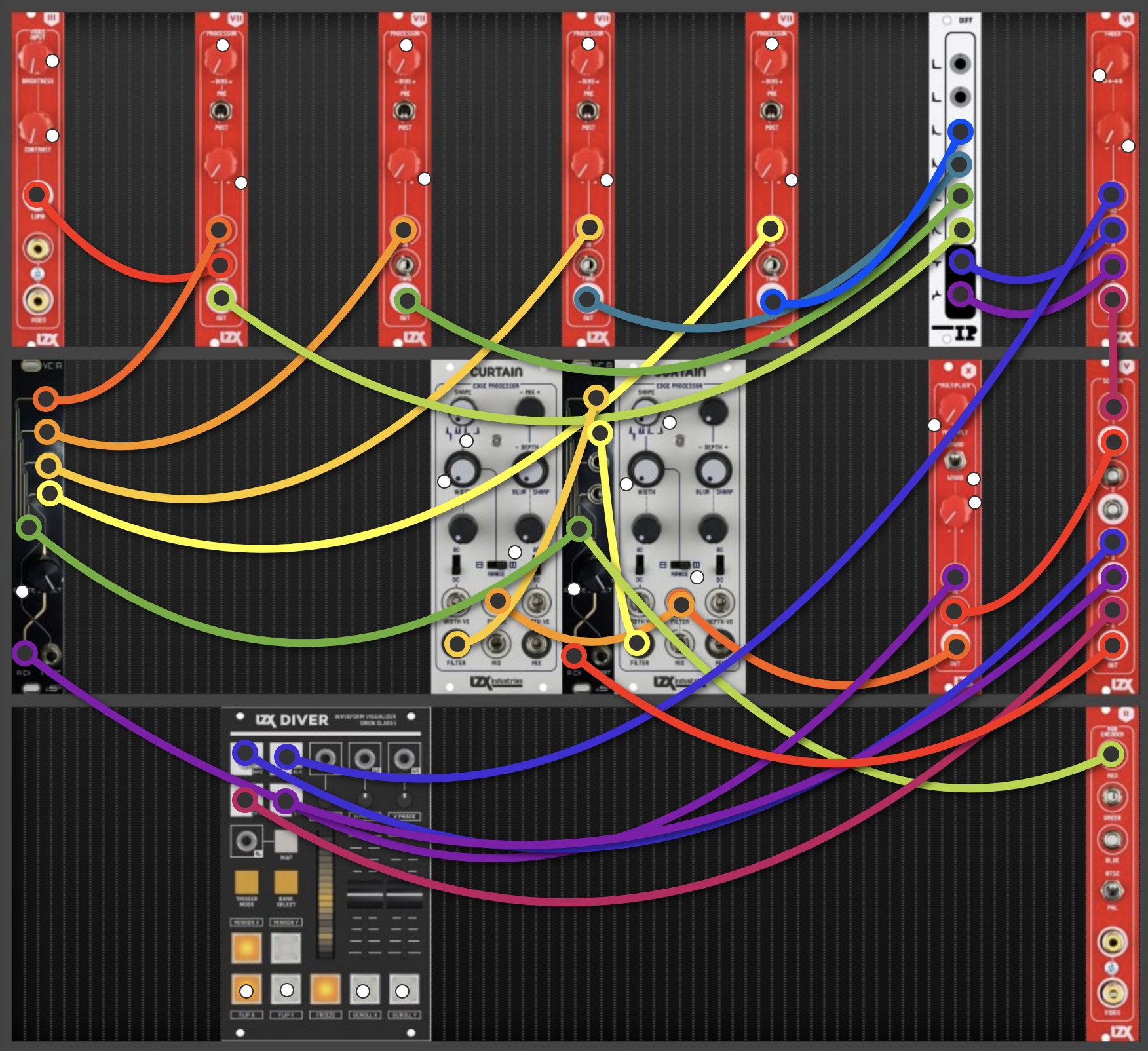
Task: Click the Diver fader below the H Phase label
Action: tap(364, 895)
